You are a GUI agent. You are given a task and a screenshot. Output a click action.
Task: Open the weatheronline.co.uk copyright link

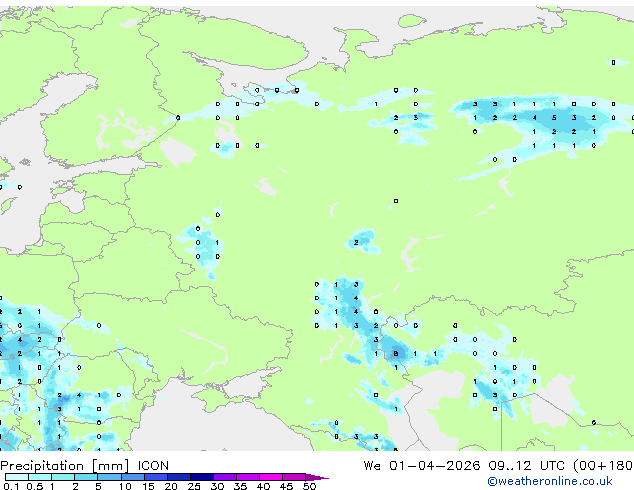550,481
